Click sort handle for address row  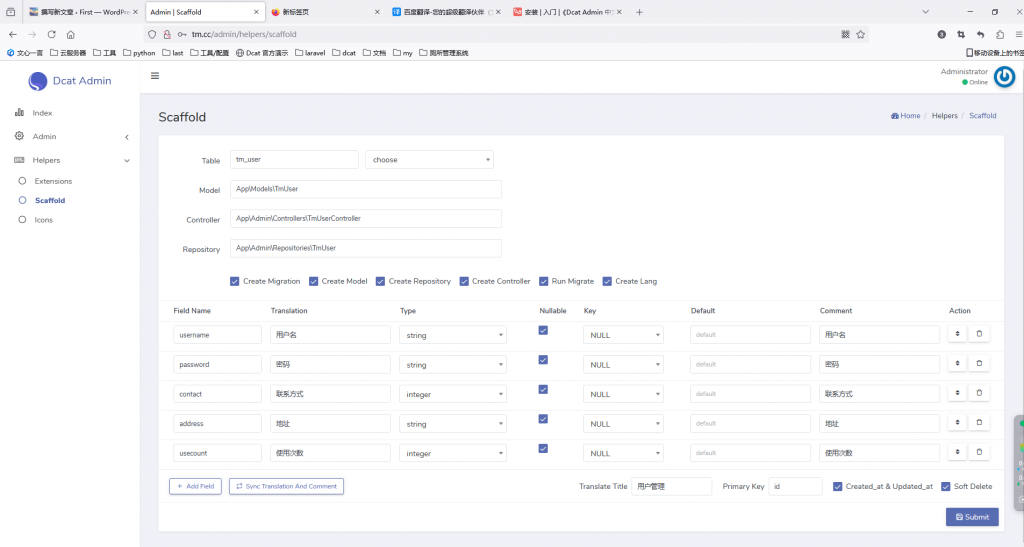pyautogui.click(x=957, y=422)
